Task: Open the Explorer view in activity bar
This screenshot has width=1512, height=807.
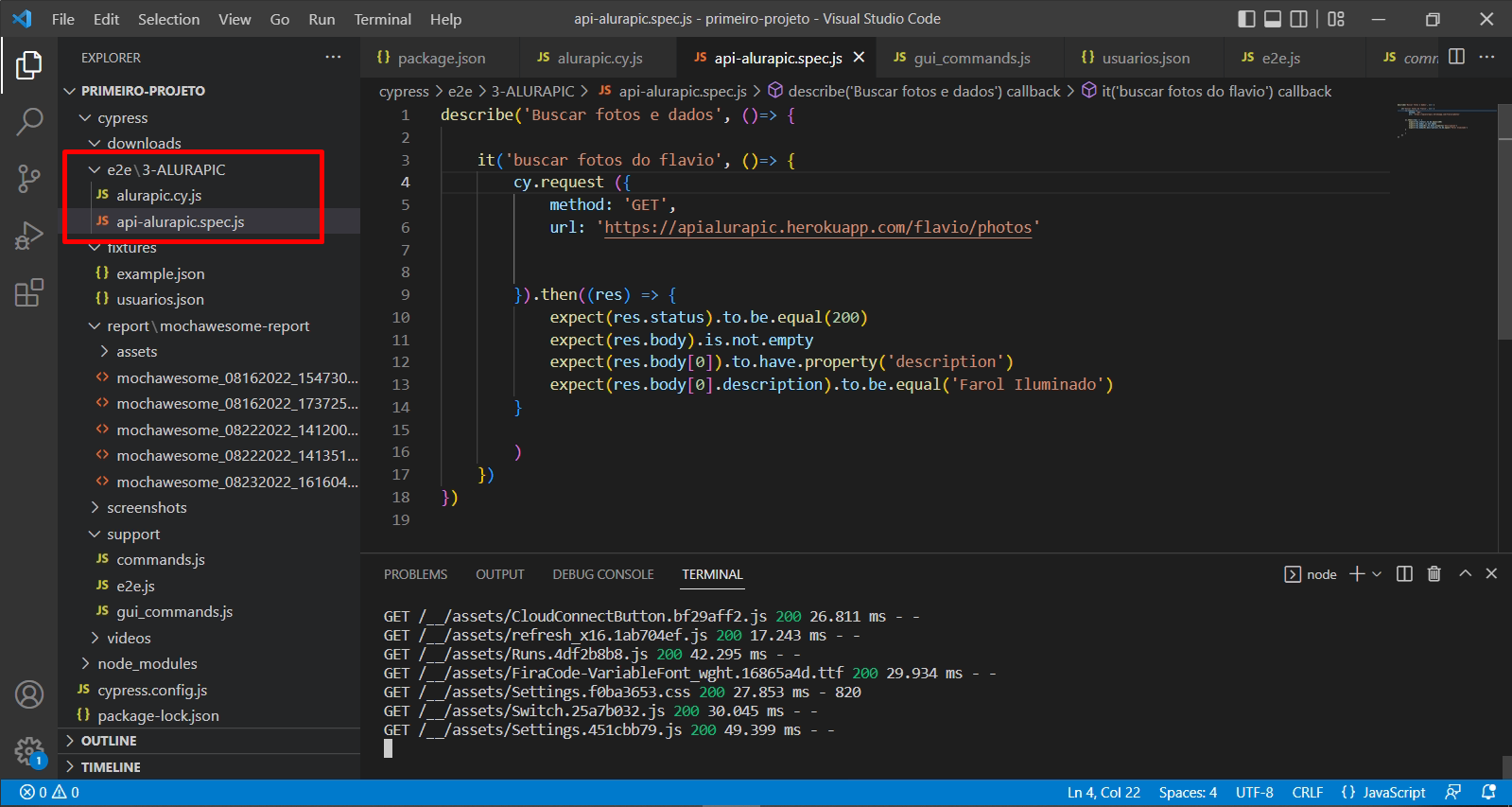Action: (29, 65)
